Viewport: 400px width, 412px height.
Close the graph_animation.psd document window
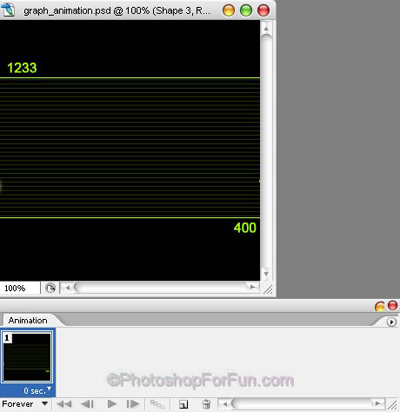pos(263,10)
